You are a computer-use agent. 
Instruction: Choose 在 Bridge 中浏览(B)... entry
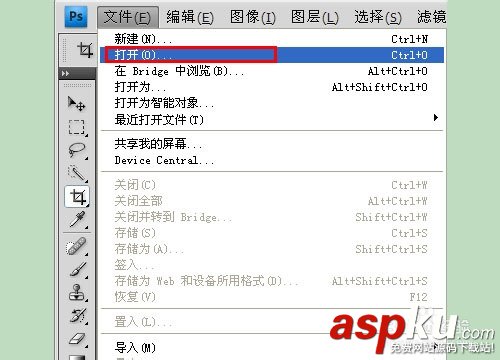click(x=272, y=71)
